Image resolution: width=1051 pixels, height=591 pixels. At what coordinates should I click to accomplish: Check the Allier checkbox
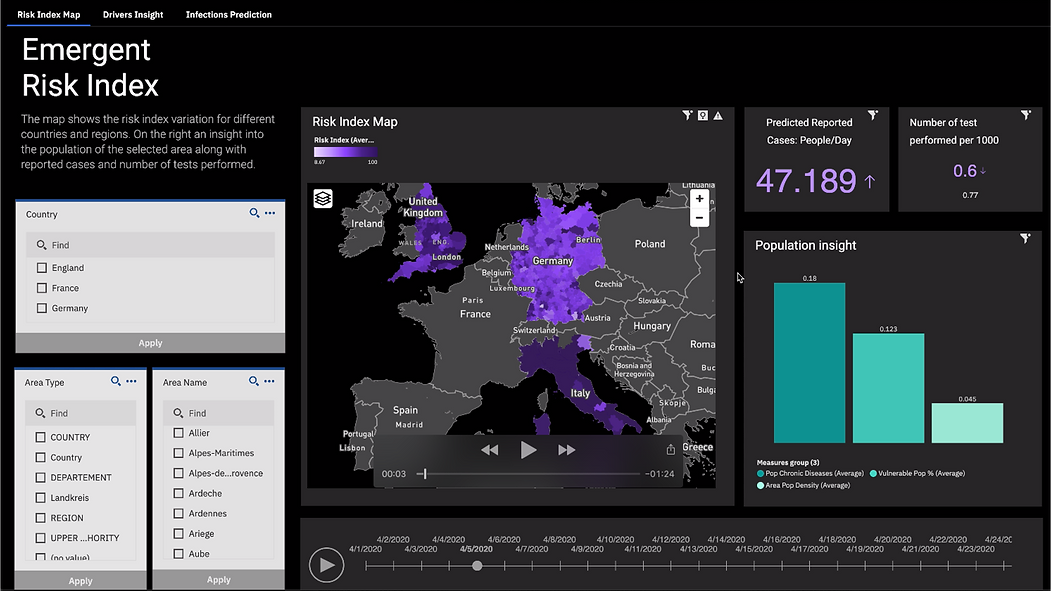pos(178,433)
